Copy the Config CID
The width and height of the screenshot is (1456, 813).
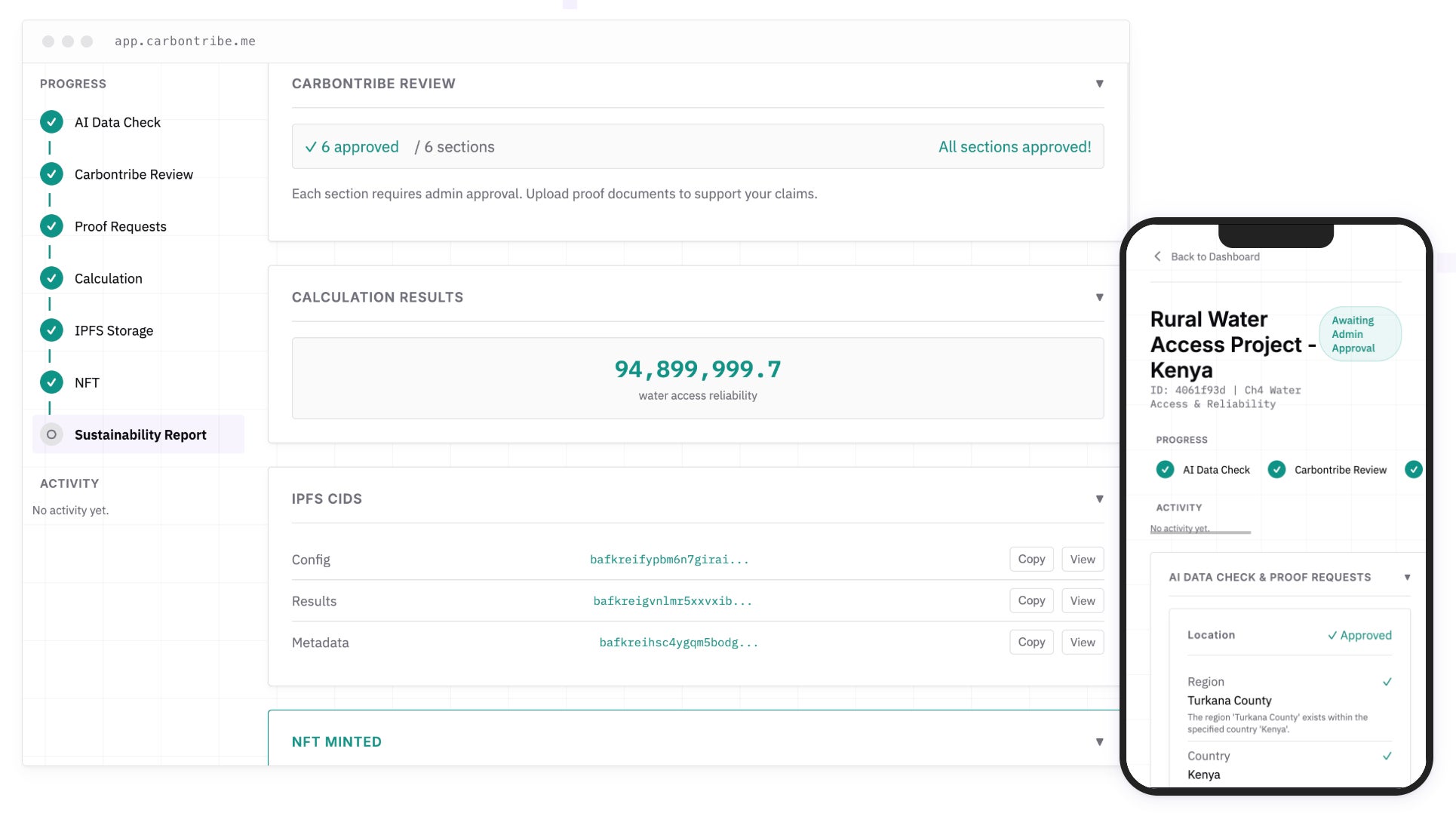point(1031,559)
